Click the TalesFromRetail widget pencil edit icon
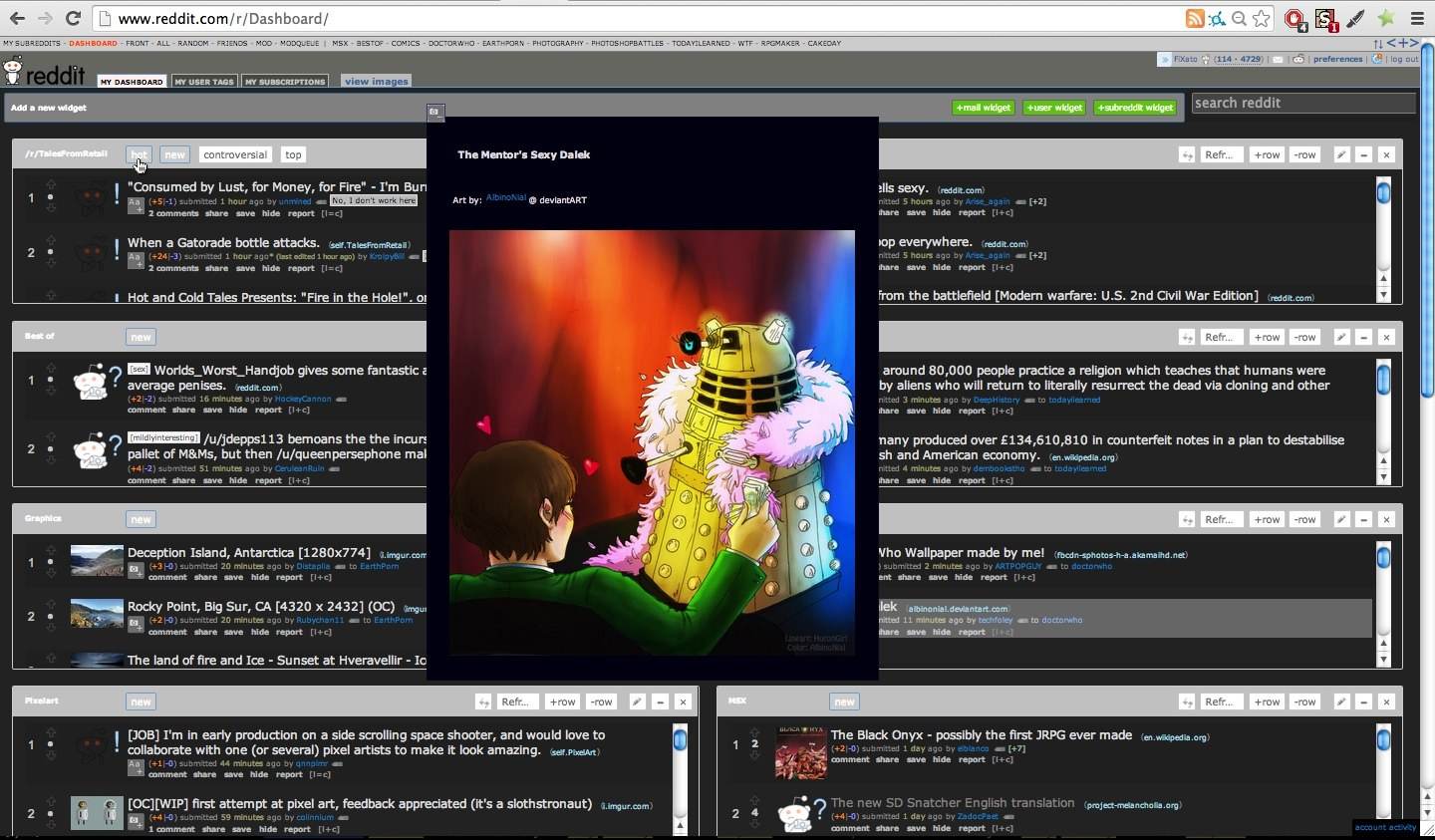The height and width of the screenshot is (840, 1435). tap(1341, 154)
